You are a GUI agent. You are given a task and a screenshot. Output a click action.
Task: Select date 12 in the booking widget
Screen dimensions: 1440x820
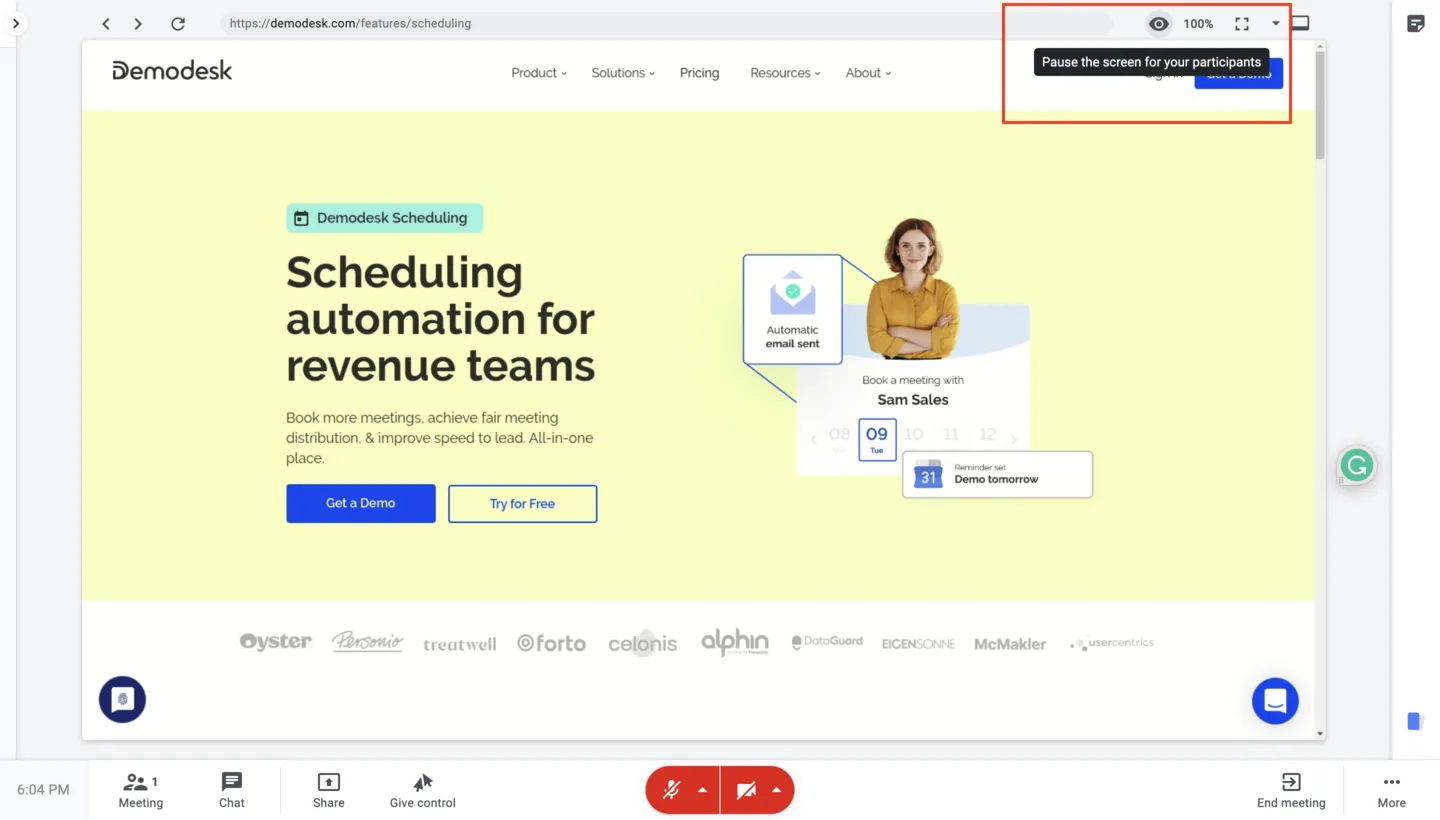click(988, 435)
